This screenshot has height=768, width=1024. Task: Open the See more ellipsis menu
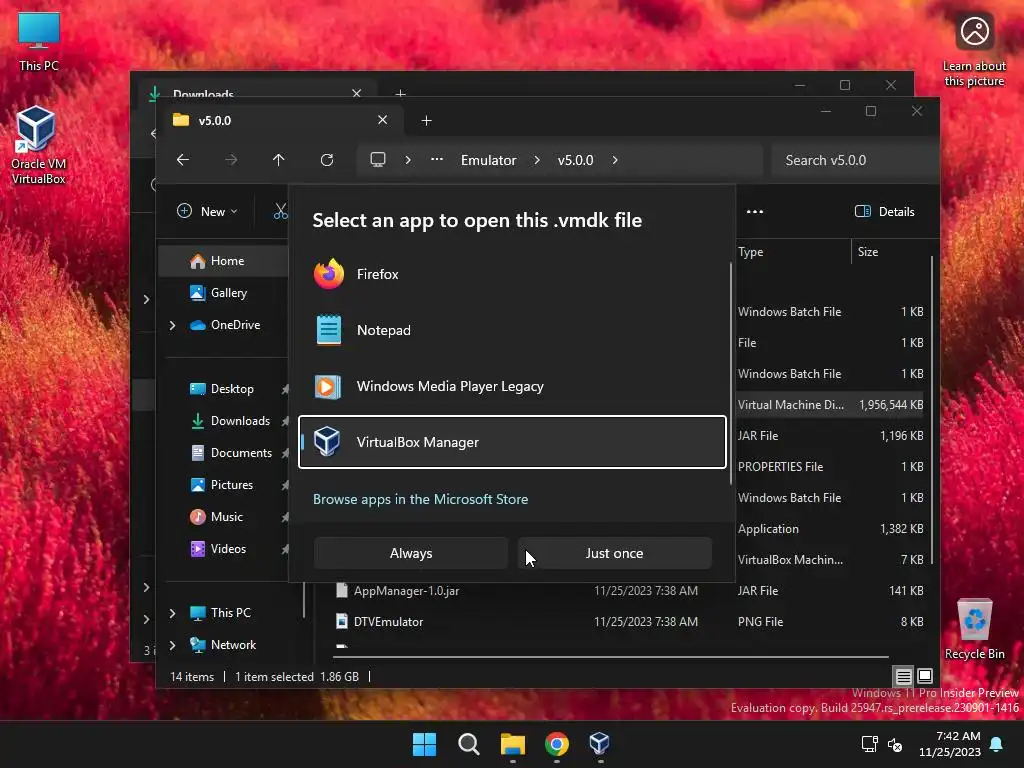[755, 212]
